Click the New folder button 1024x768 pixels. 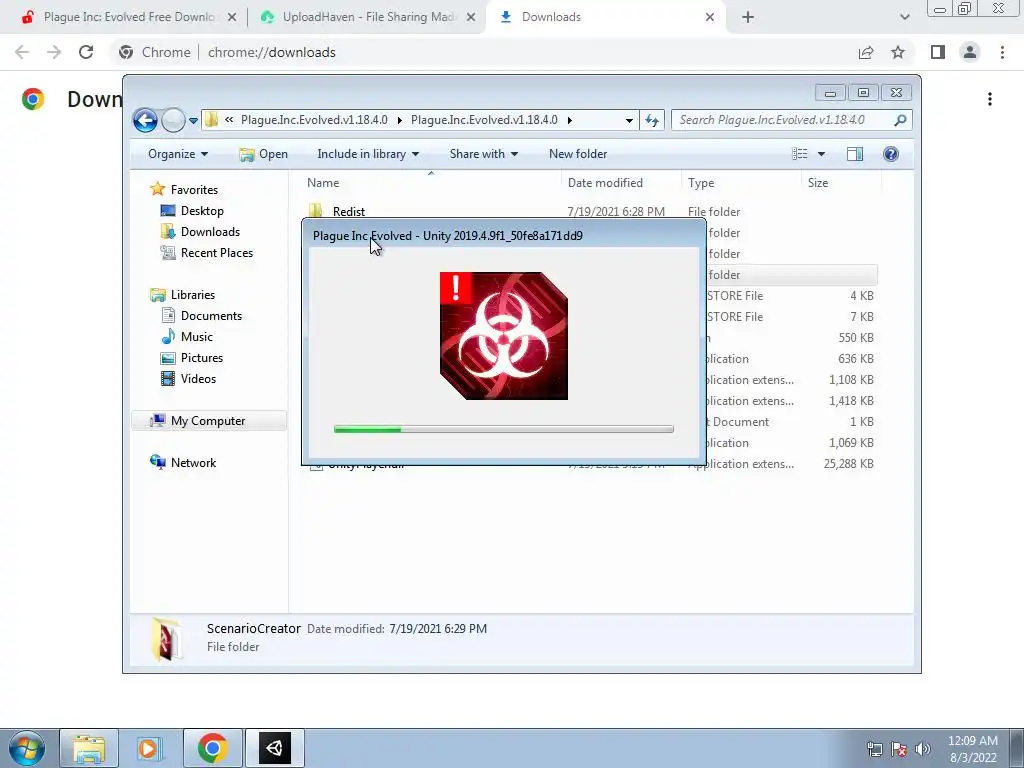click(578, 154)
